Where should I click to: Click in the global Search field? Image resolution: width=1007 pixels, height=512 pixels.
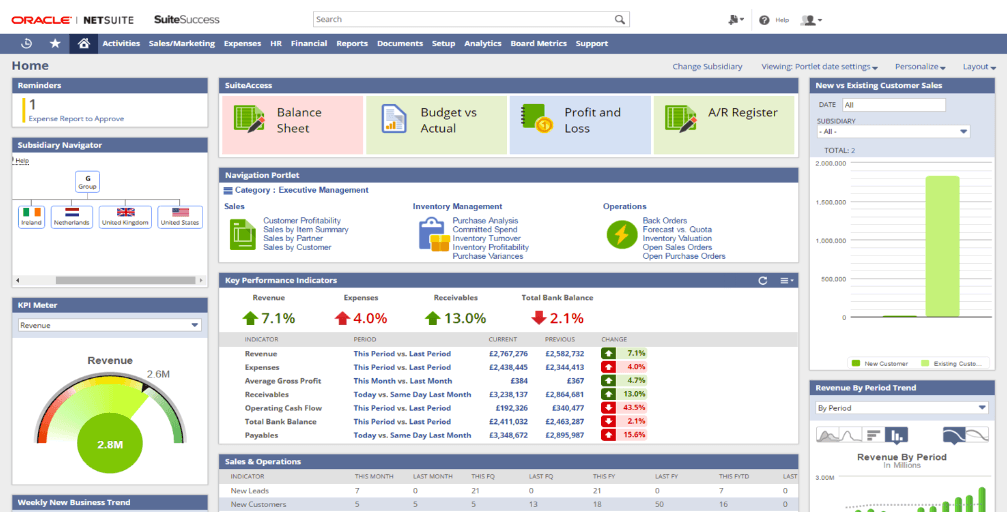(x=462, y=19)
